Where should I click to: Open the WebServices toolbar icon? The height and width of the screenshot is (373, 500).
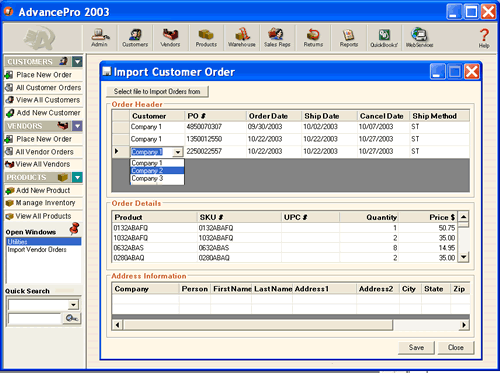[x=419, y=37]
